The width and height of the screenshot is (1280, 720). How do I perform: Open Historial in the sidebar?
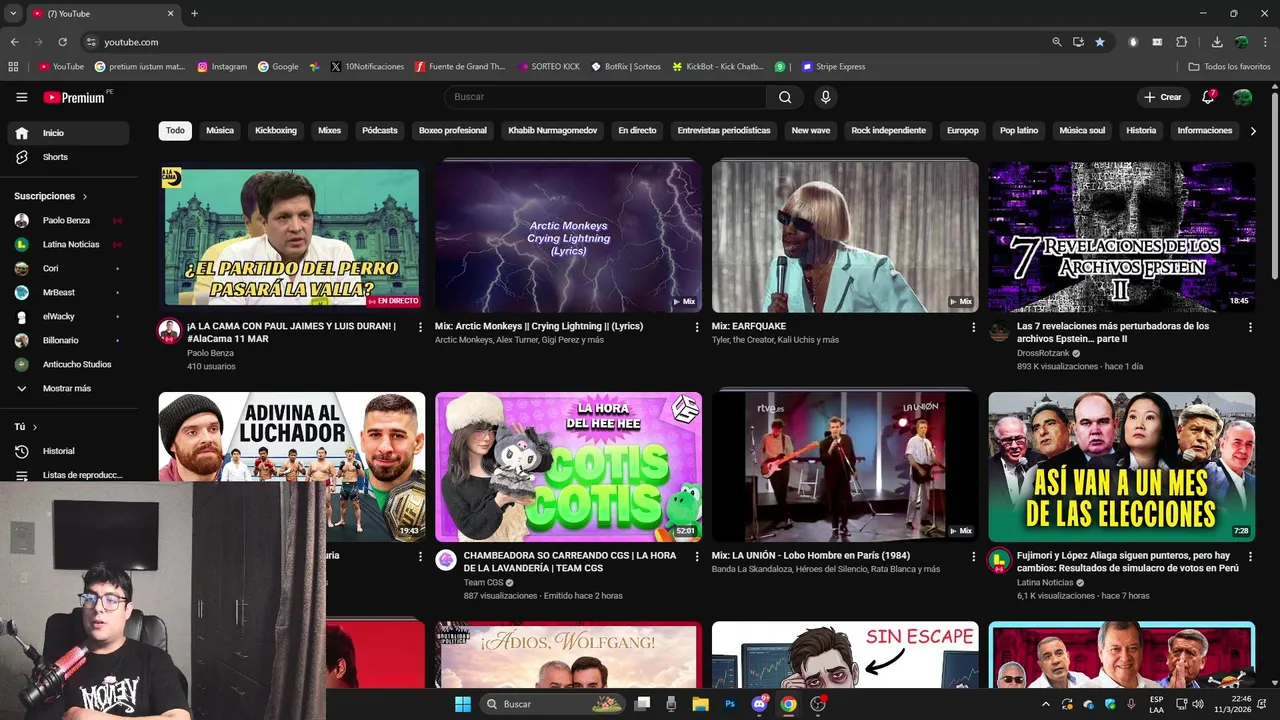click(x=68, y=451)
